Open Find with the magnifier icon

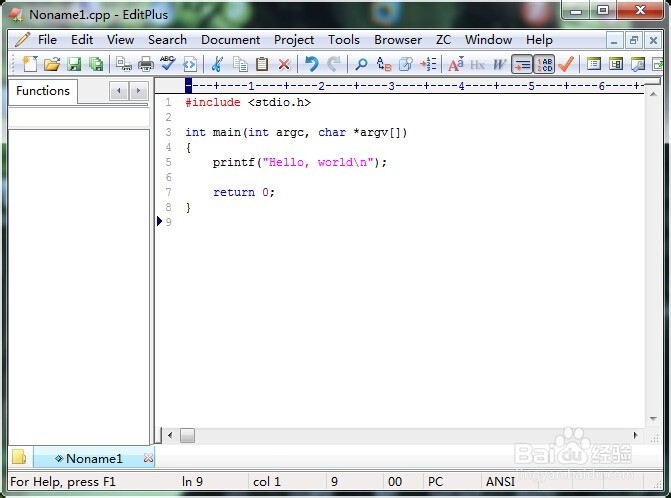click(361, 64)
